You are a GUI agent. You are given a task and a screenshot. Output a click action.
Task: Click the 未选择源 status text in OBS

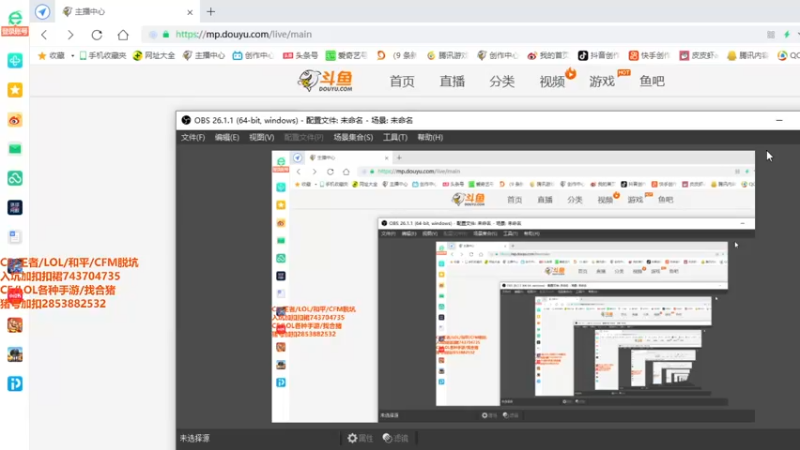click(195, 438)
